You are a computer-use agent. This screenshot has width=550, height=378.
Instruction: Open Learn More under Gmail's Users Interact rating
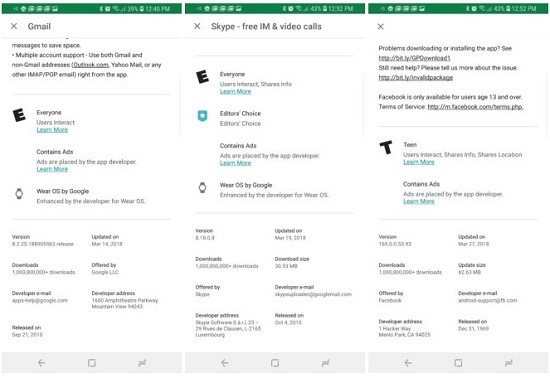pyautogui.click(x=52, y=130)
